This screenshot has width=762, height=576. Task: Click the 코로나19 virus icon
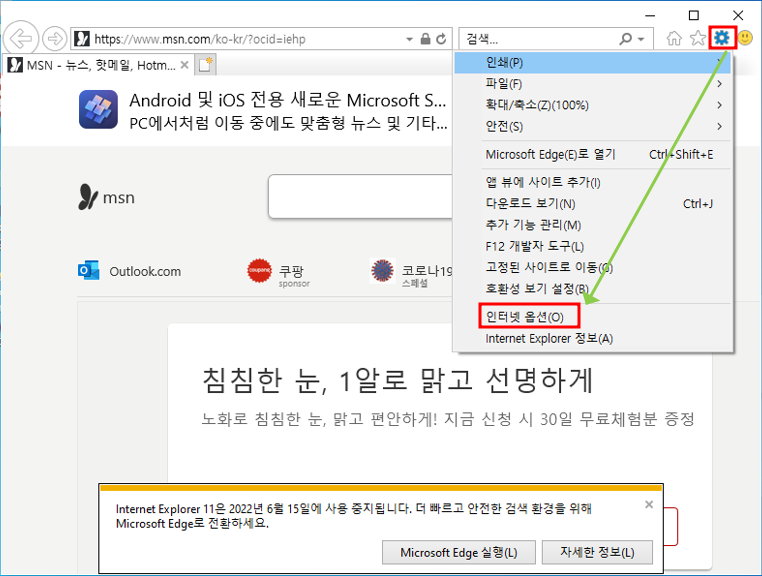coord(382,270)
